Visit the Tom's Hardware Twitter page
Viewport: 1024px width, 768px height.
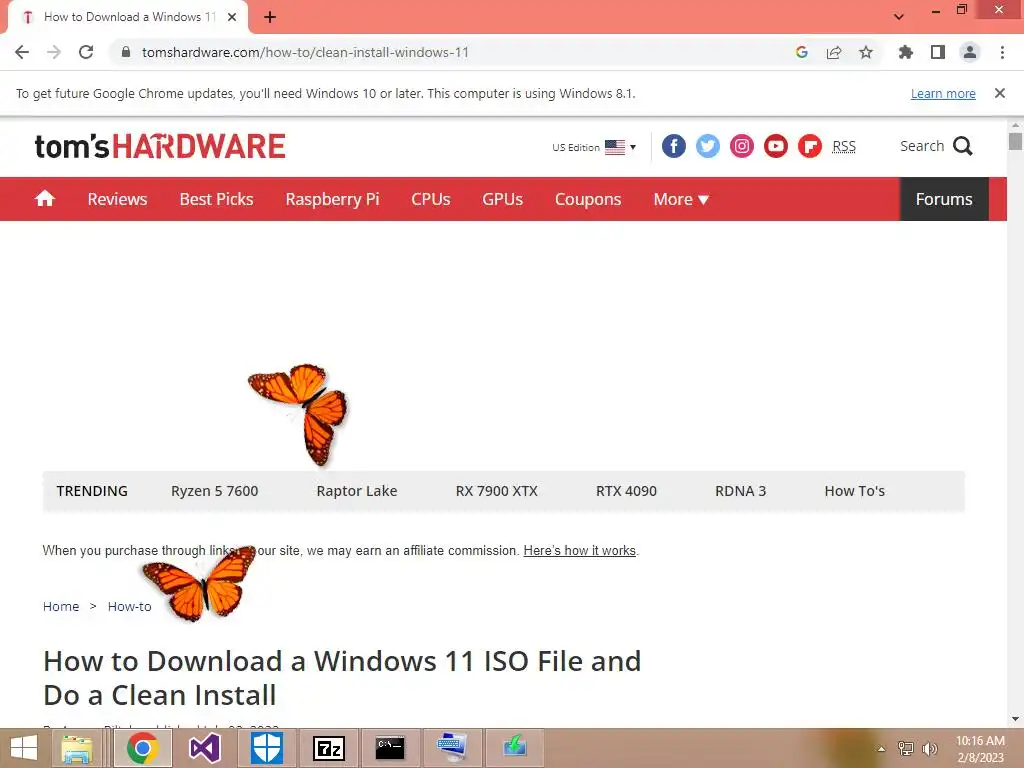click(708, 146)
